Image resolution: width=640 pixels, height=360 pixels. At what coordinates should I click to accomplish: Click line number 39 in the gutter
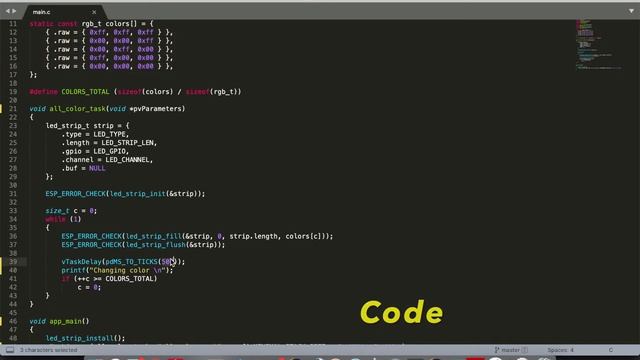click(13, 262)
